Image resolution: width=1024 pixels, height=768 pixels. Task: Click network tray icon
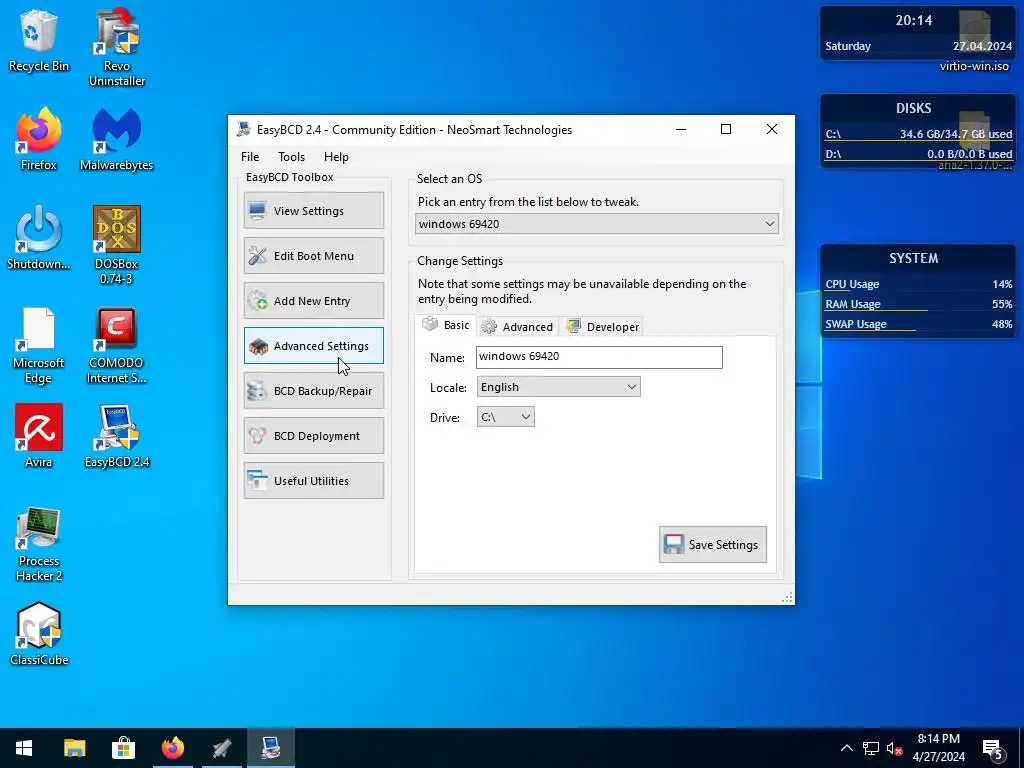(871, 748)
